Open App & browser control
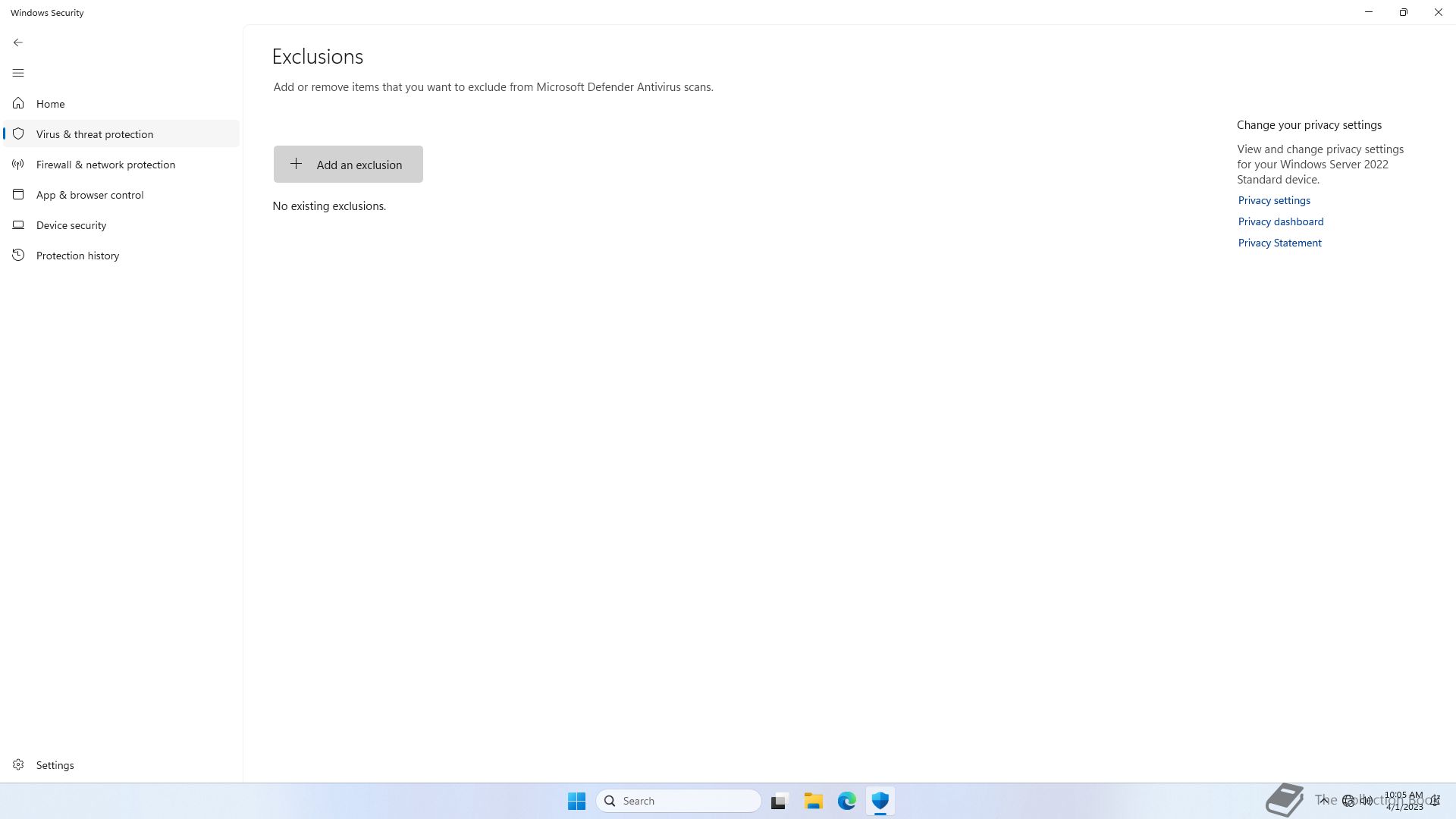1456x819 pixels. (121, 194)
